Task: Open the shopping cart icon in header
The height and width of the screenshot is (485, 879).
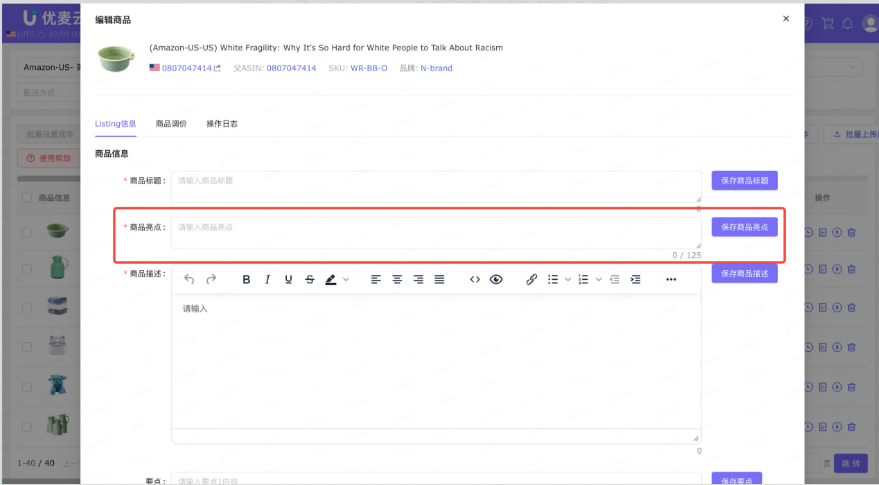Action: 827,24
